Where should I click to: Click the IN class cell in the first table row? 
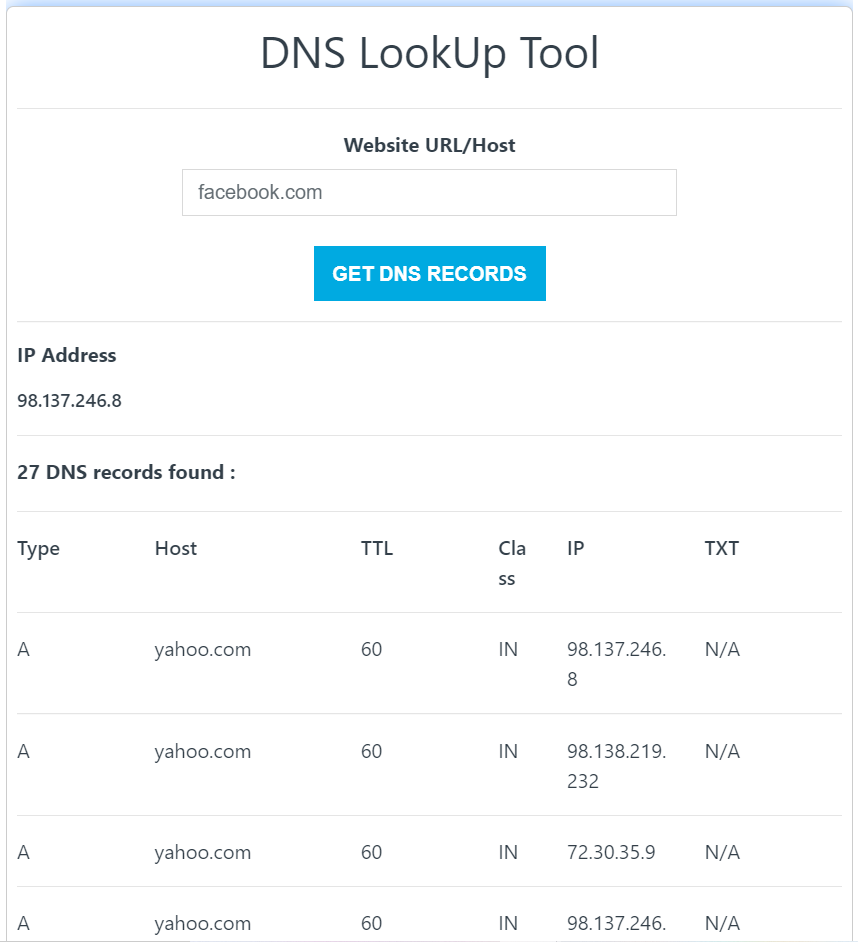tap(508, 649)
